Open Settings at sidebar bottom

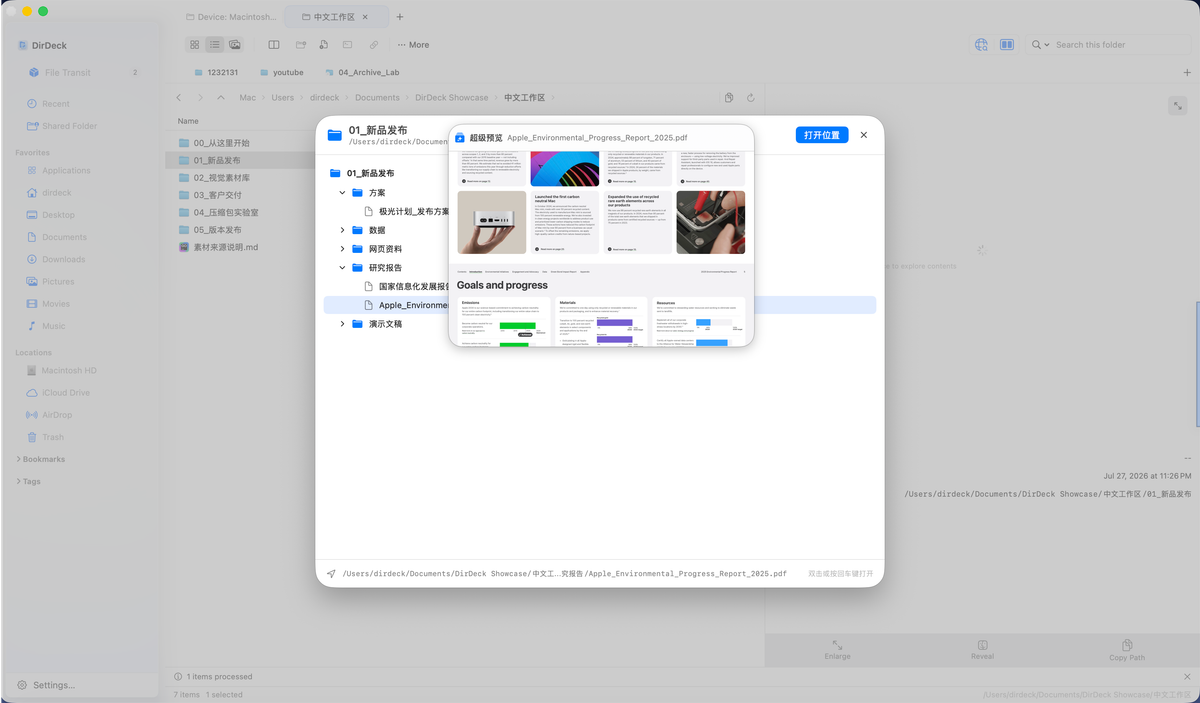point(46,685)
